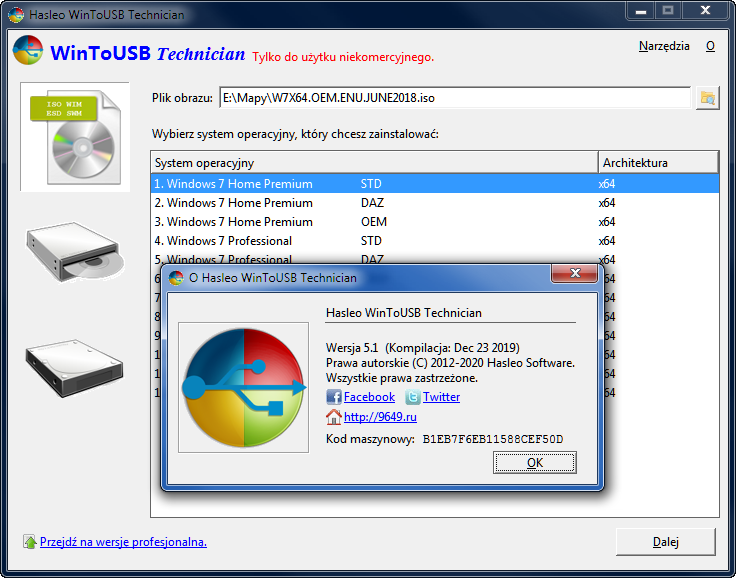The image size is (736, 578).
Task: Click the OK button in About dialog
Action: (535, 463)
